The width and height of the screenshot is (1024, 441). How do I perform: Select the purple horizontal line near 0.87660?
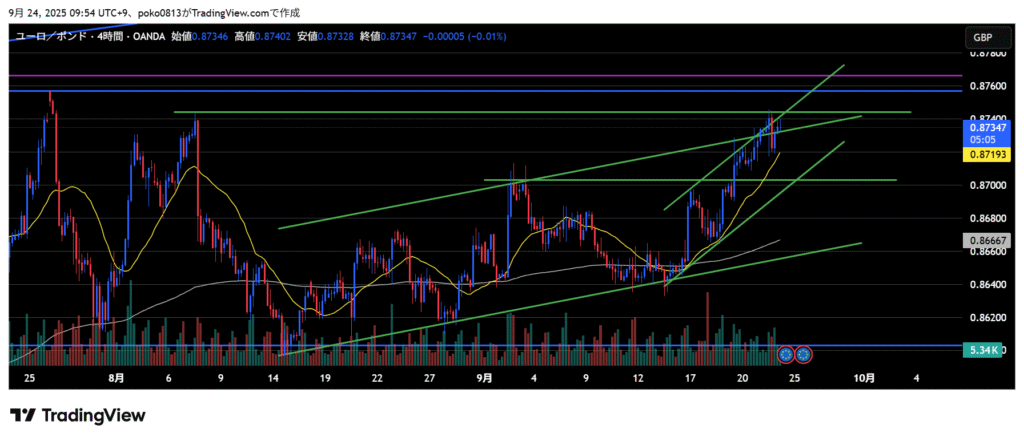[500, 75]
